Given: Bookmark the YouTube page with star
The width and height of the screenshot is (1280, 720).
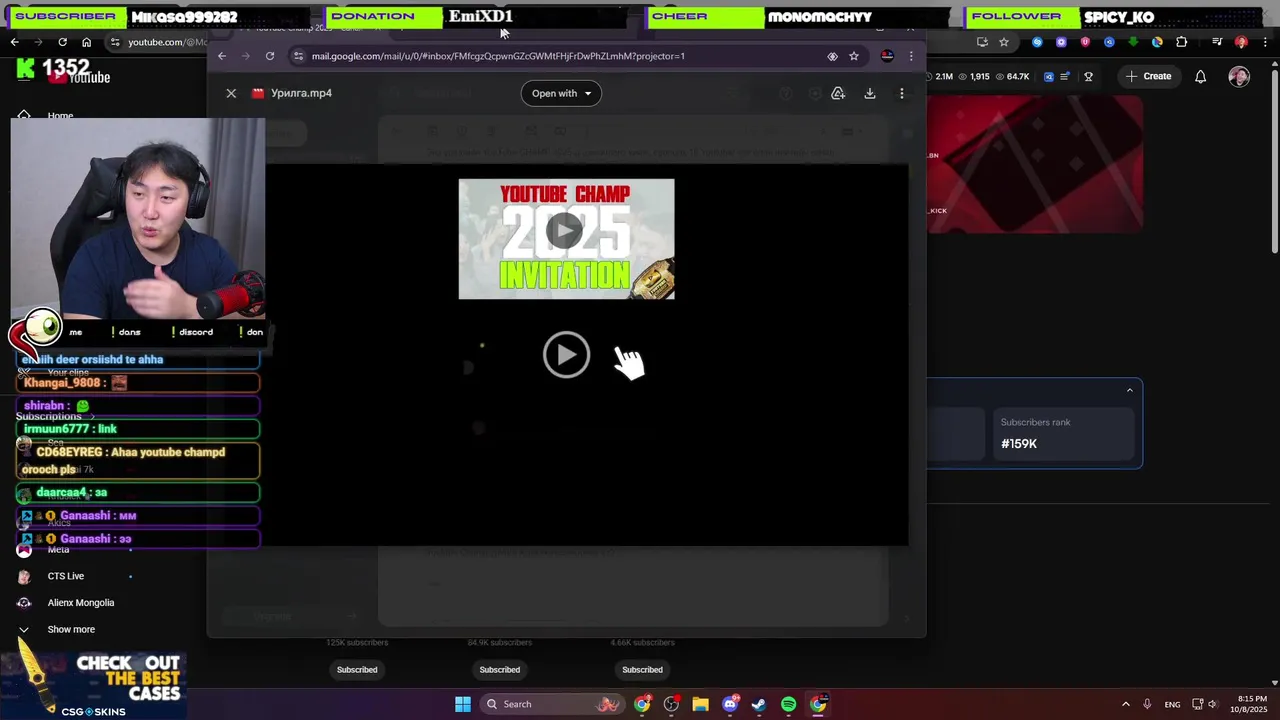Looking at the screenshot, I should [x=1004, y=42].
